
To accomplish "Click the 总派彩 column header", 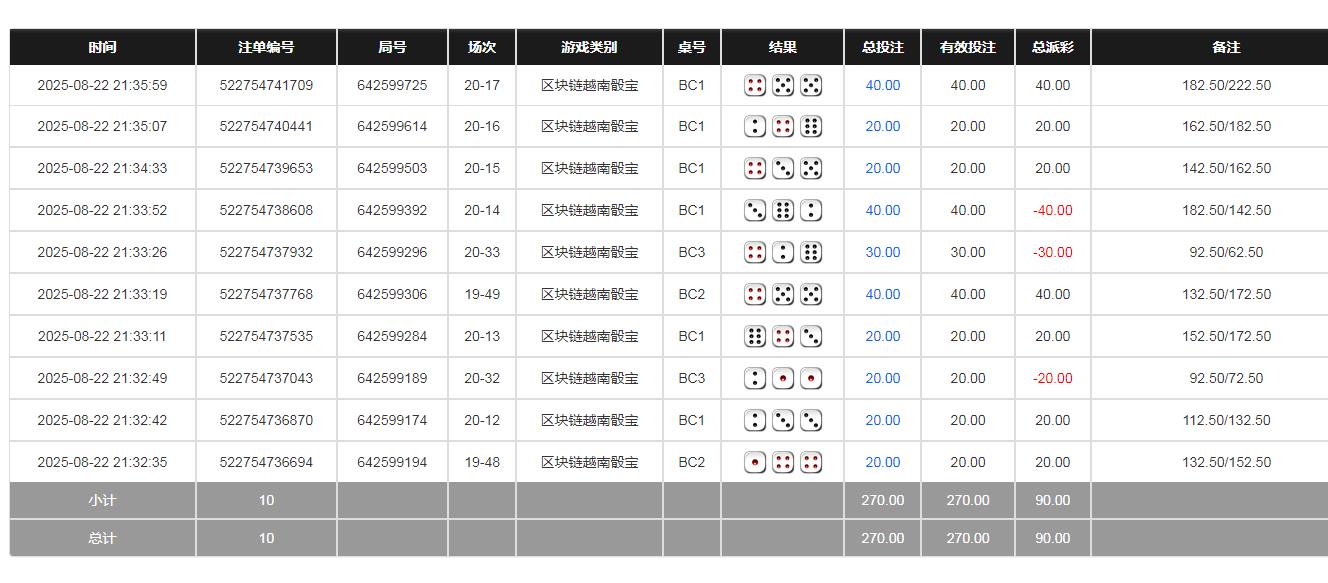I will [x=1051, y=47].
